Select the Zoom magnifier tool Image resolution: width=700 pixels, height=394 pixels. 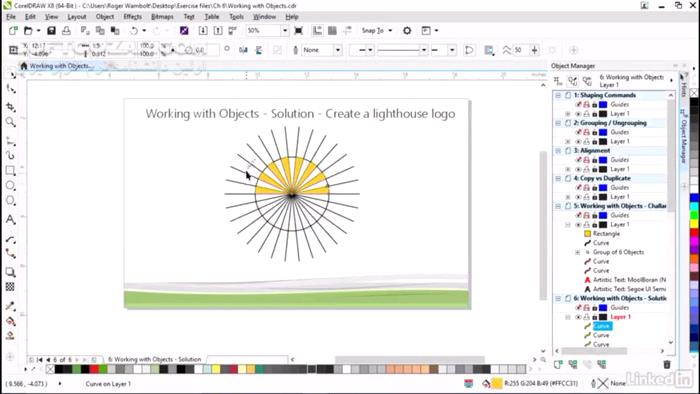pyautogui.click(x=11, y=122)
